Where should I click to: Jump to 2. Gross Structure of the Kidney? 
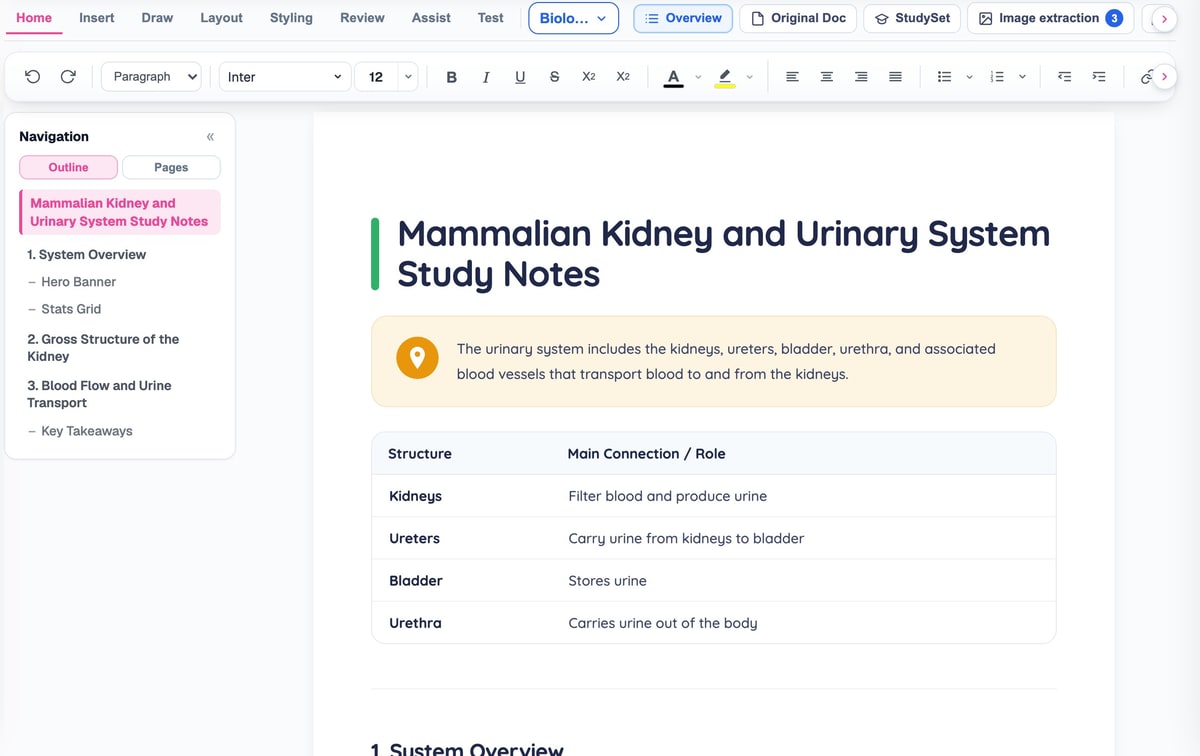103,347
